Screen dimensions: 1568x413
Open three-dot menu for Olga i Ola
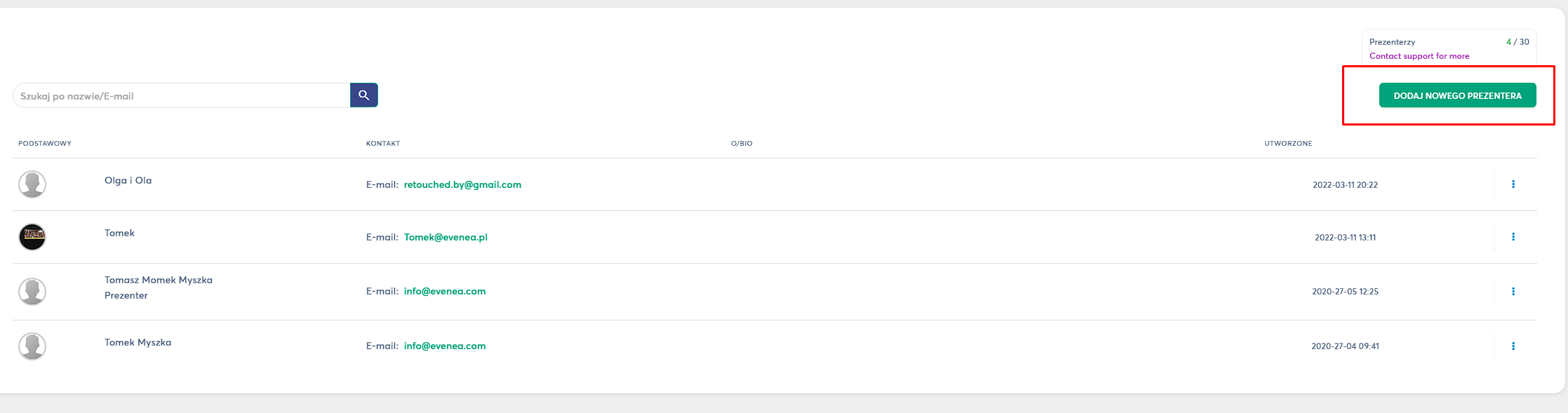click(1513, 184)
